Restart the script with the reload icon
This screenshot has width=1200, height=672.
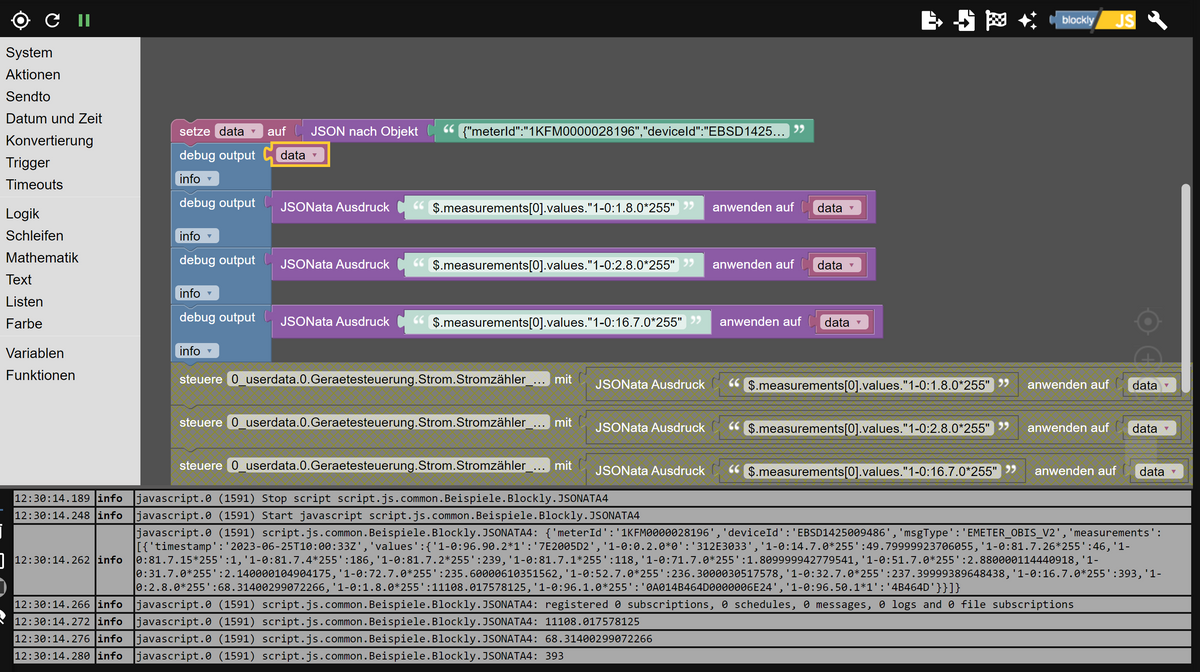coord(53,20)
